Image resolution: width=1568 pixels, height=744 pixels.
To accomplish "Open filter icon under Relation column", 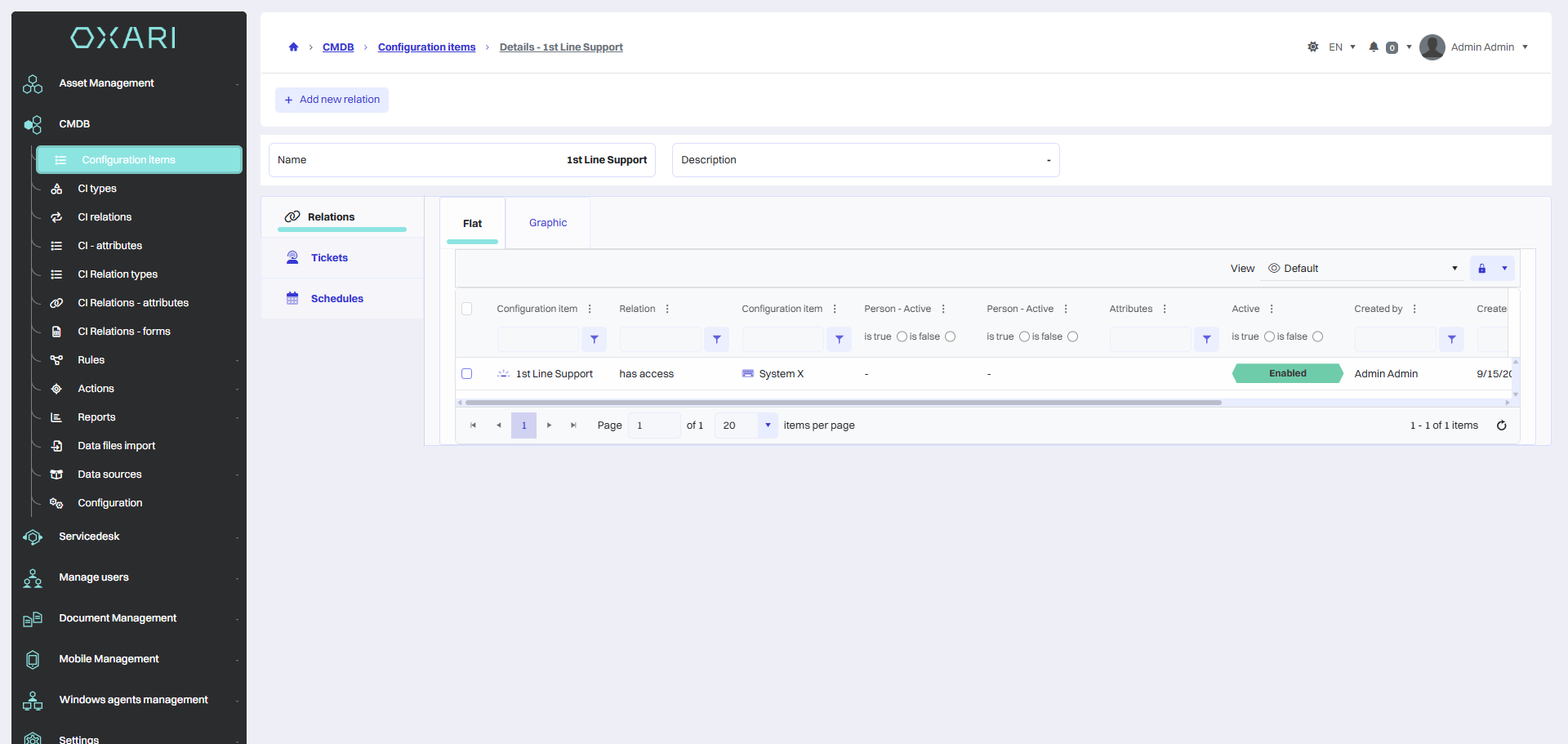I will [x=716, y=339].
